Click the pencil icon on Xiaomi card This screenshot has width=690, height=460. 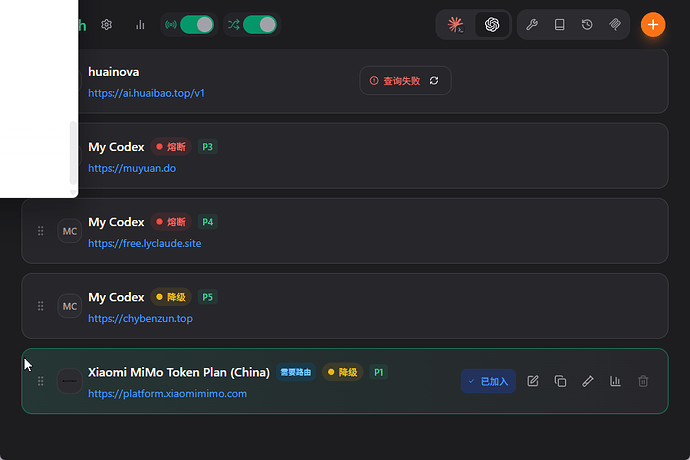point(588,381)
